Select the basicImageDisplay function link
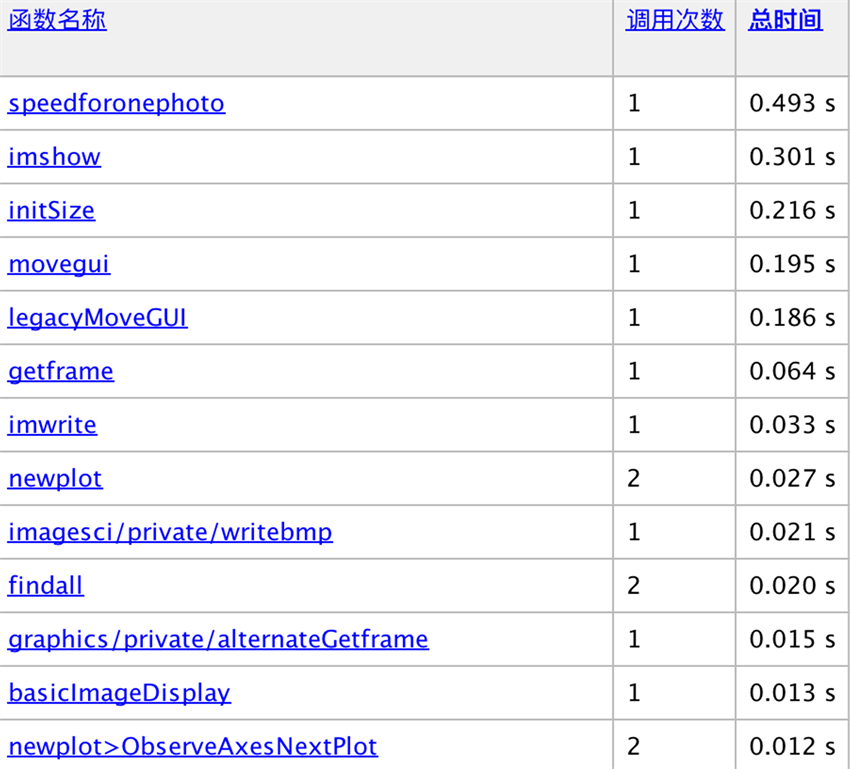This screenshot has width=850, height=769. 119,693
